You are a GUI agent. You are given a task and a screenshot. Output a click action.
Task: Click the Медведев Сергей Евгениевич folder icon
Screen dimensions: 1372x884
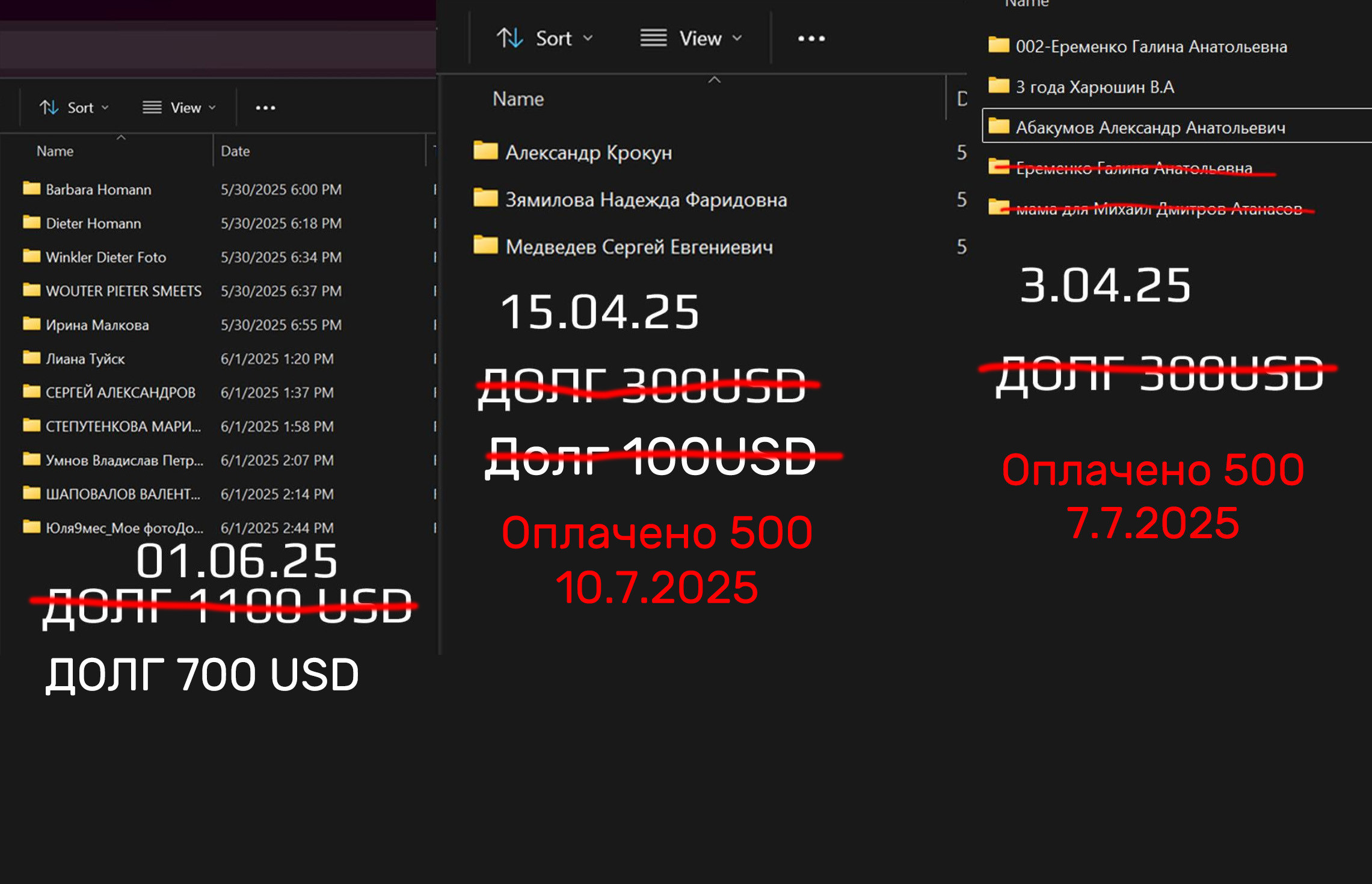[x=485, y=246]
